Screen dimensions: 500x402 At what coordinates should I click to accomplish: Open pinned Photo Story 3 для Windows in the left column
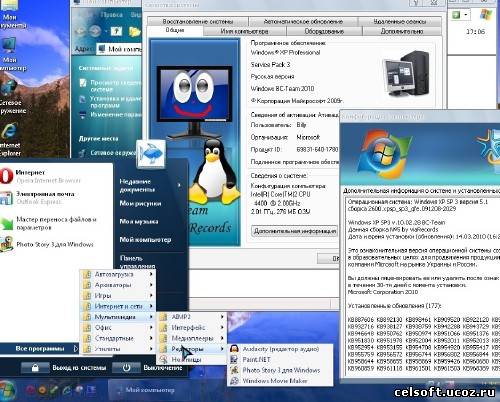tap(47, 244)
